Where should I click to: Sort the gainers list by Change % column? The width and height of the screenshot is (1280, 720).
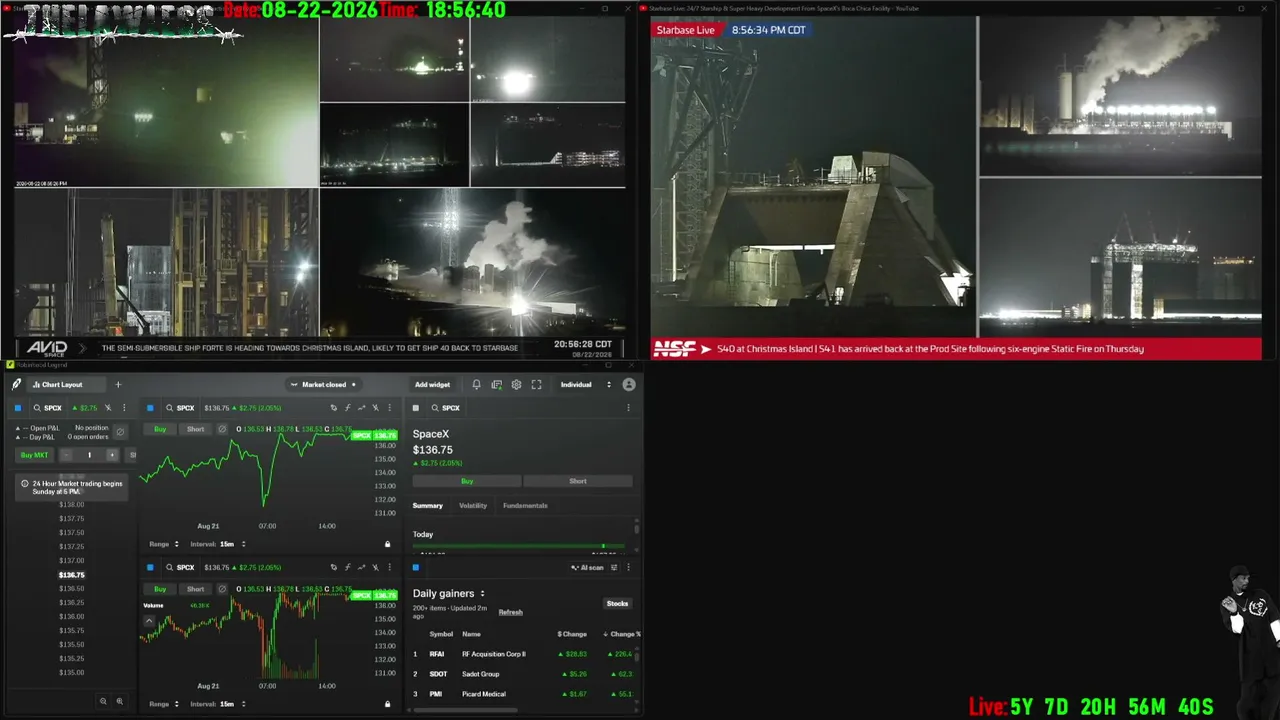click(x=622, y=634)
